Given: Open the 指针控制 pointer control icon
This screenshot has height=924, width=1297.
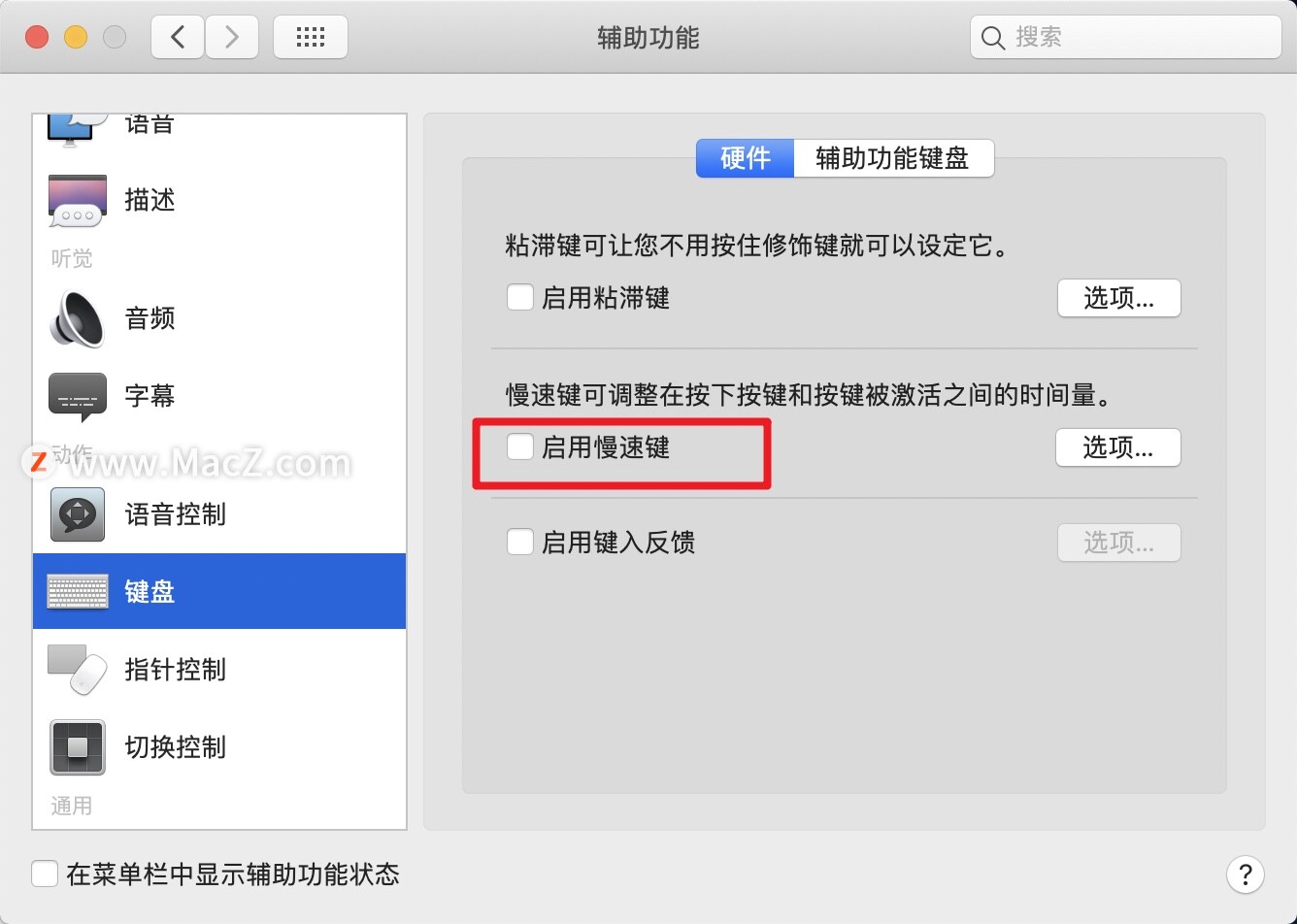Looking at the screenshot, I should pos(78,670).
